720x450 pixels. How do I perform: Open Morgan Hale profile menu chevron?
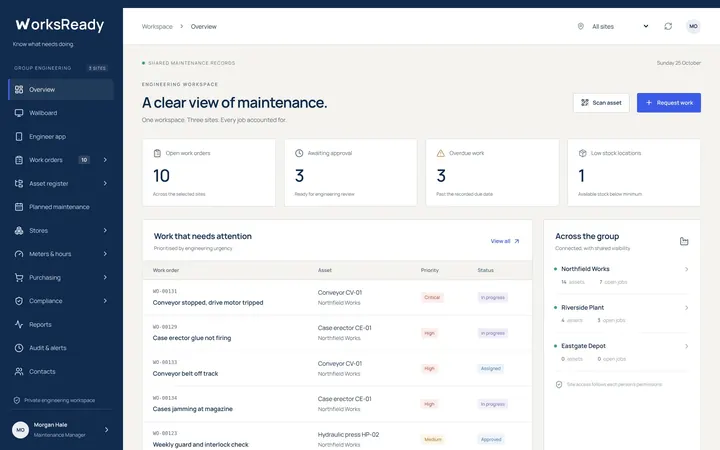107,430
